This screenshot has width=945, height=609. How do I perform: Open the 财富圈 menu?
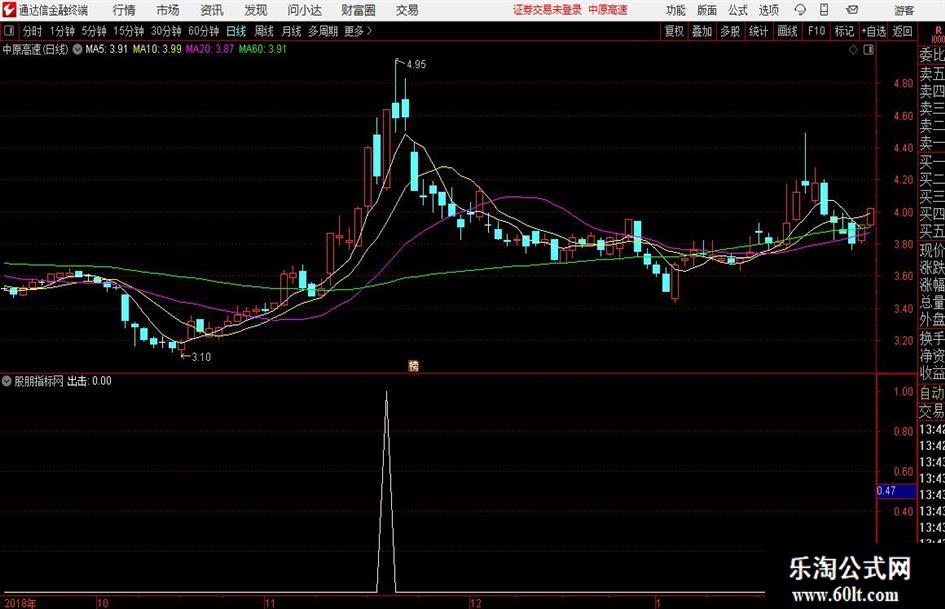tap(358, 10)
